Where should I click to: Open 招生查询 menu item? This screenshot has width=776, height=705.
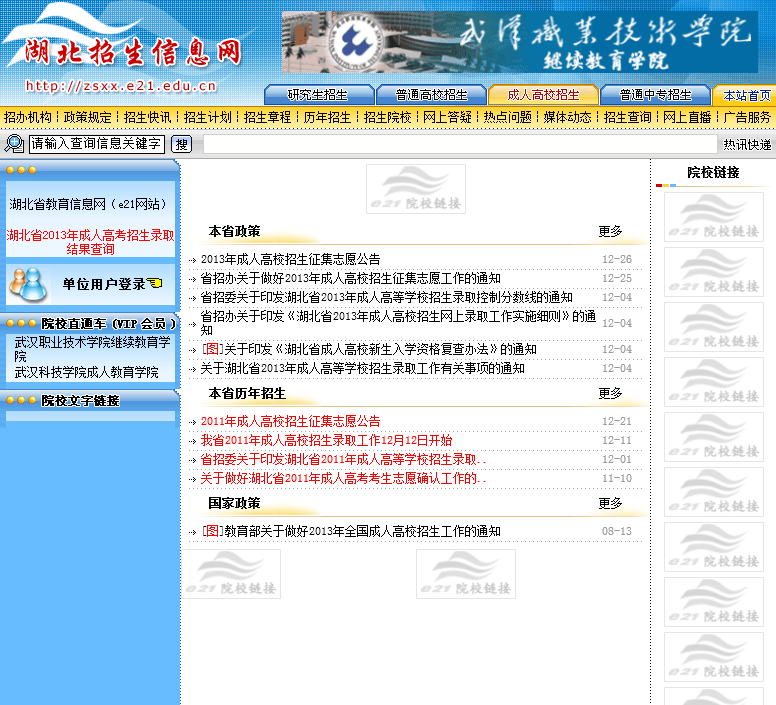(x=628, y=117)
